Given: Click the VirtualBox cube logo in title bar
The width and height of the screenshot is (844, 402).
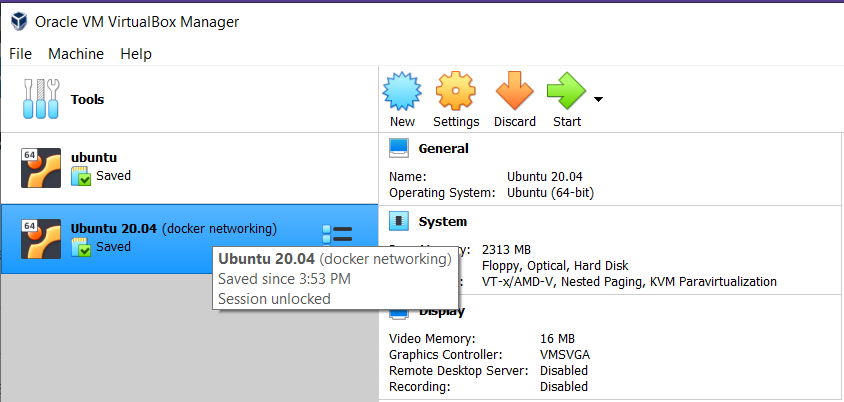Looking at the screenshot, I should [x=19, y=22].
